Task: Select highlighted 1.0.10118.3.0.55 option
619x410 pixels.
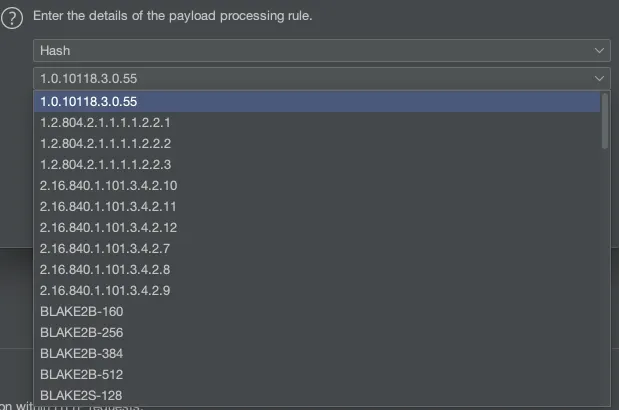Action: (x=89, y=101)
